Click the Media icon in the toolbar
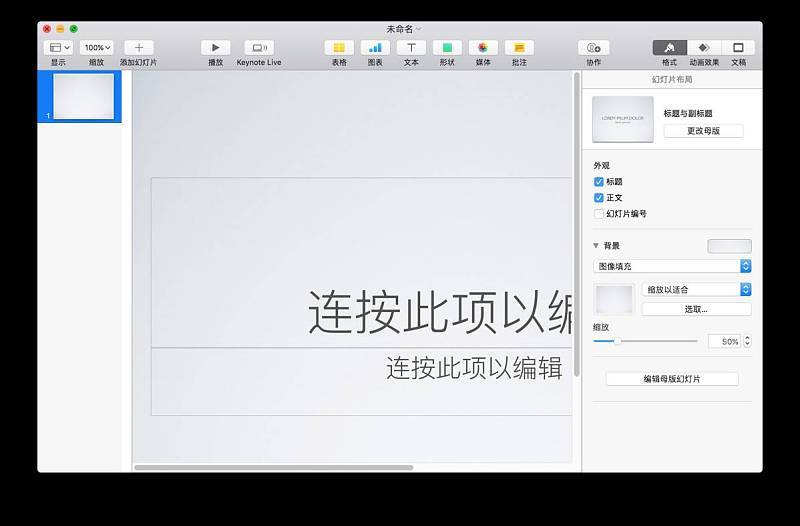This screenshot has height=526, width=800. coord(483,47)
